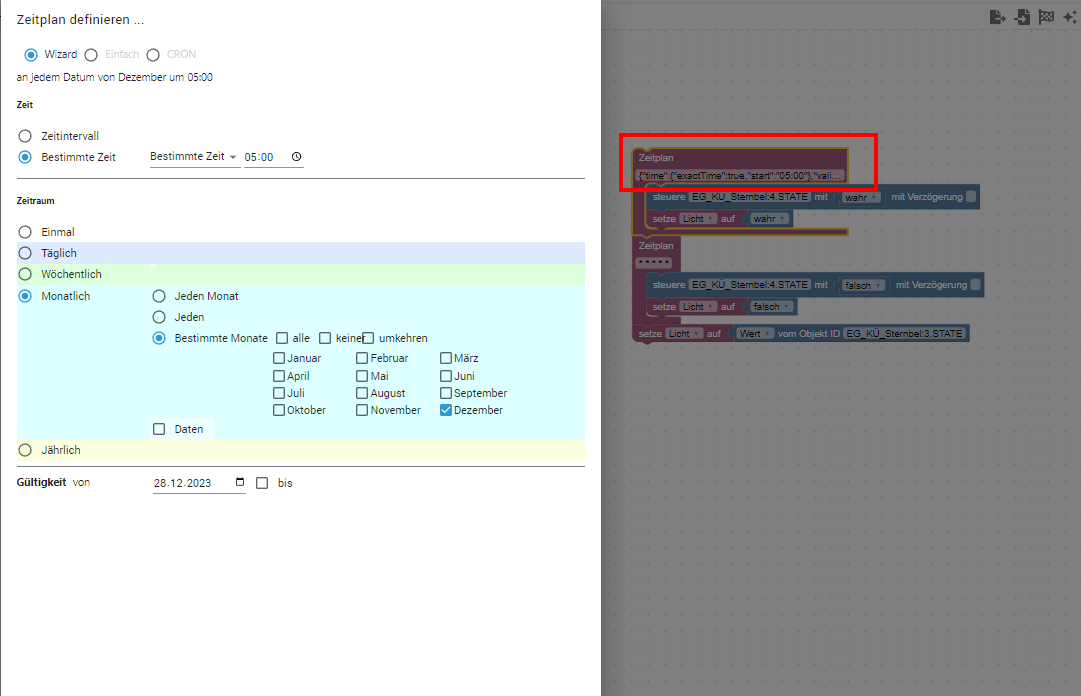Click the import blocks icon in toolbar
Screen dimensions: 1081x696
click(x=1022, y=17)
